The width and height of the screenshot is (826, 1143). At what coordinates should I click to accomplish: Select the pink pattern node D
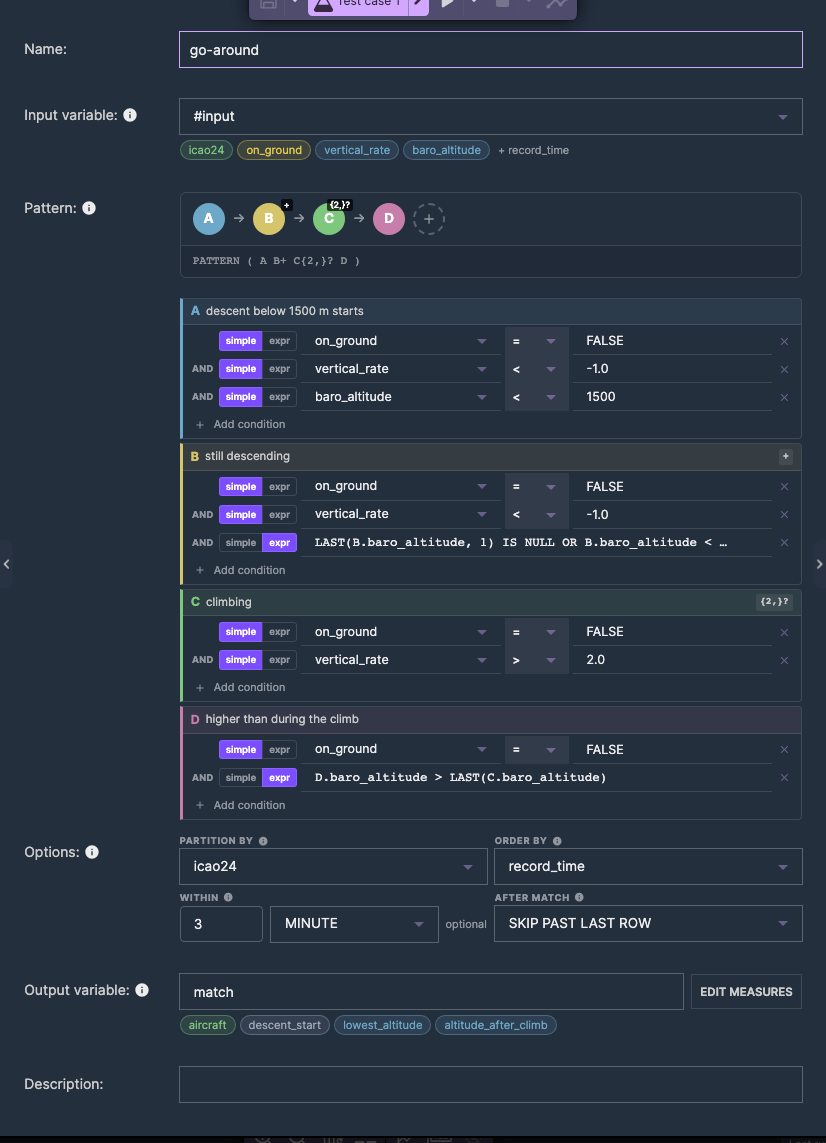(389, 219)
